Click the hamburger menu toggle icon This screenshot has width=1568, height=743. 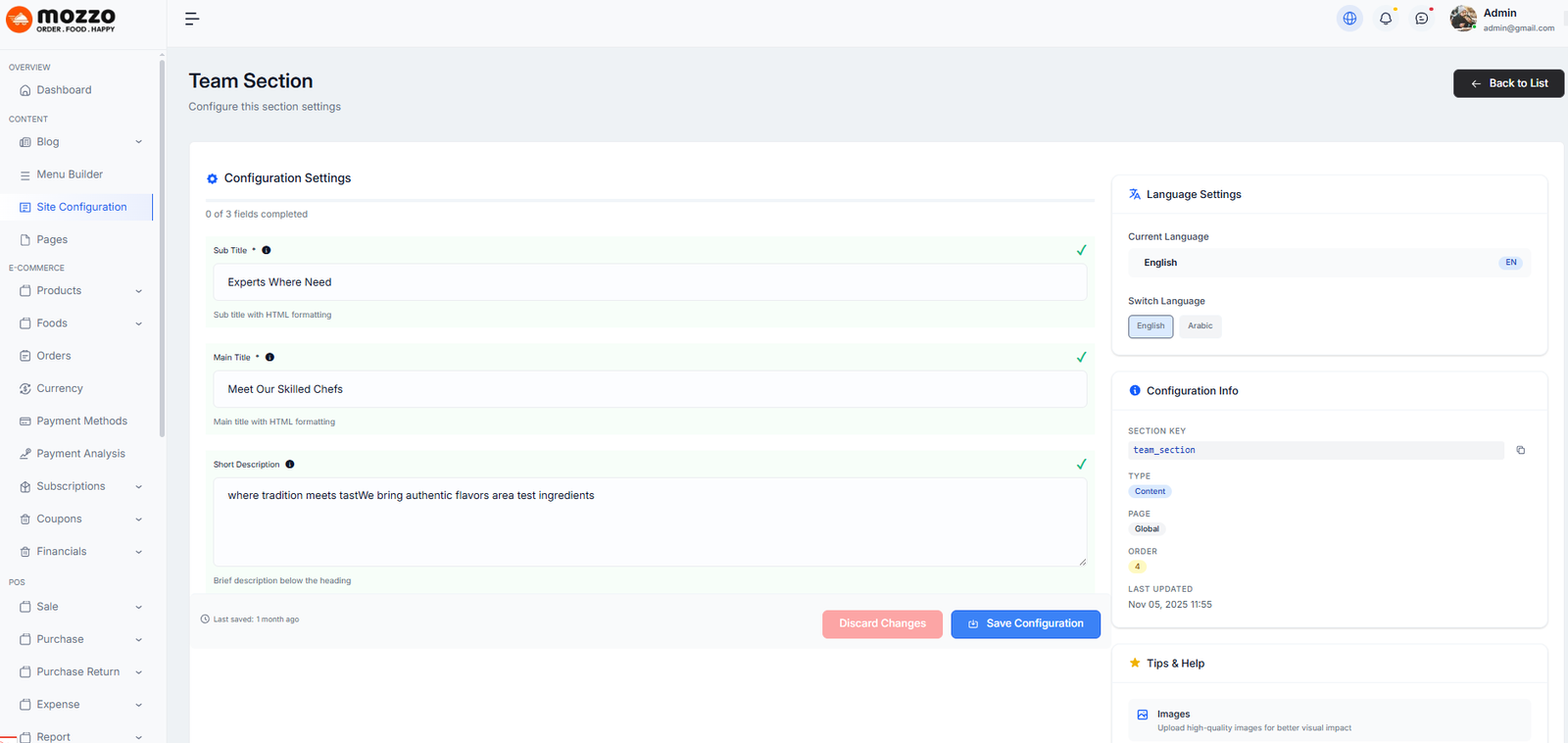coord(192,19)
